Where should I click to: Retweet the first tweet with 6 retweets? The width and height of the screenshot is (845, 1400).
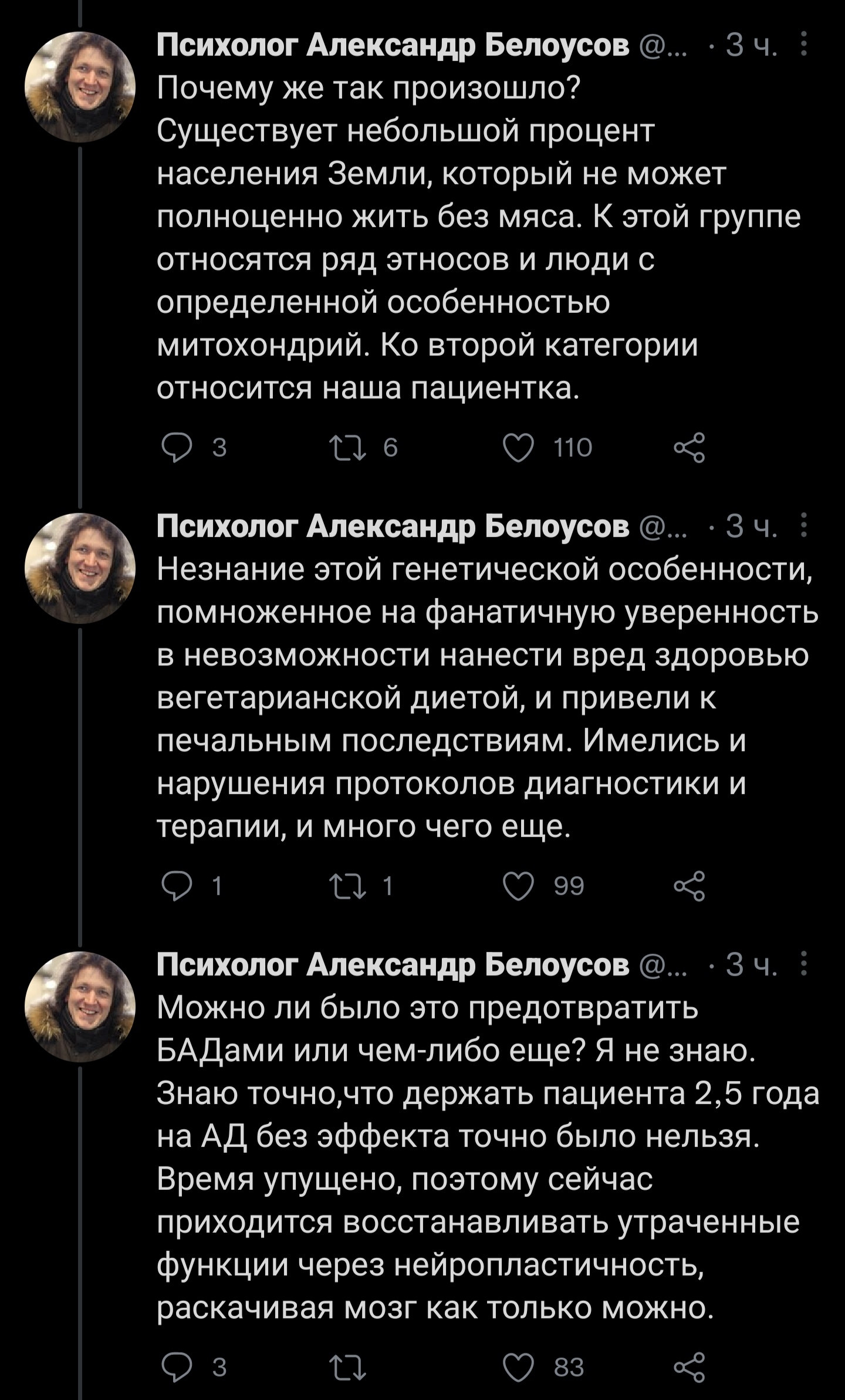(x=348, y=448)
